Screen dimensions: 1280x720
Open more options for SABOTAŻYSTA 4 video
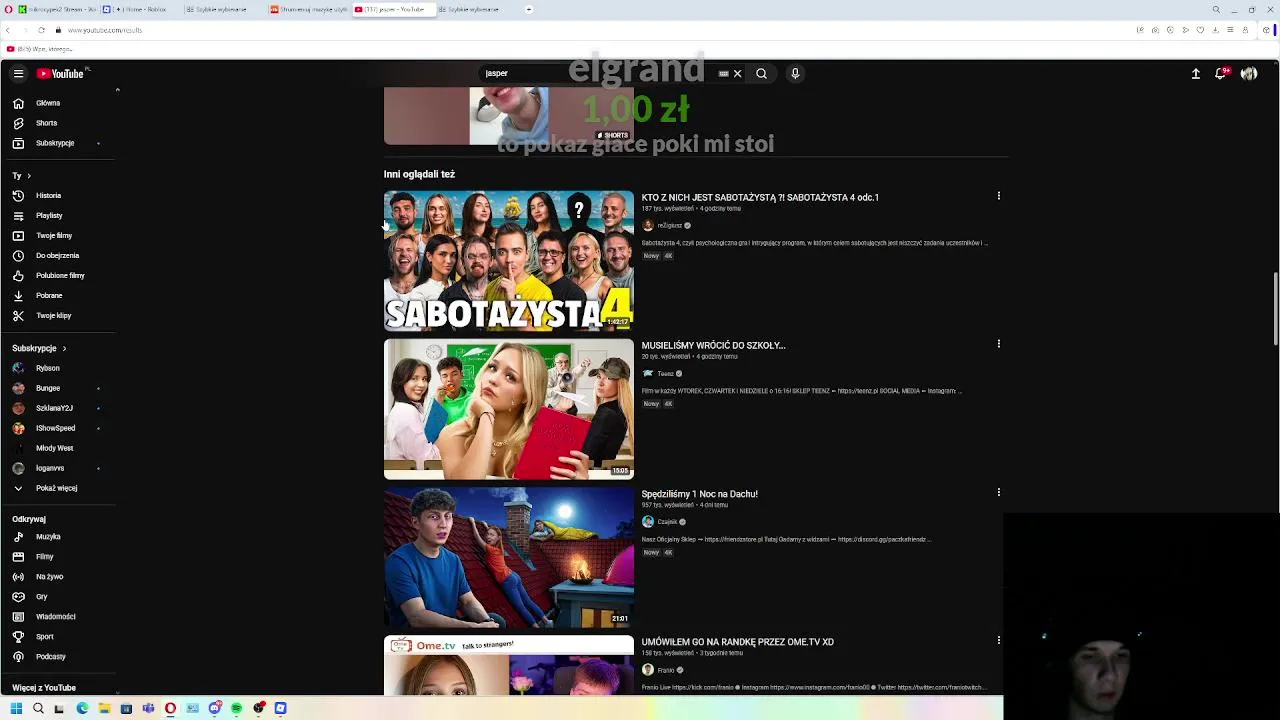[x=998, y=196]
